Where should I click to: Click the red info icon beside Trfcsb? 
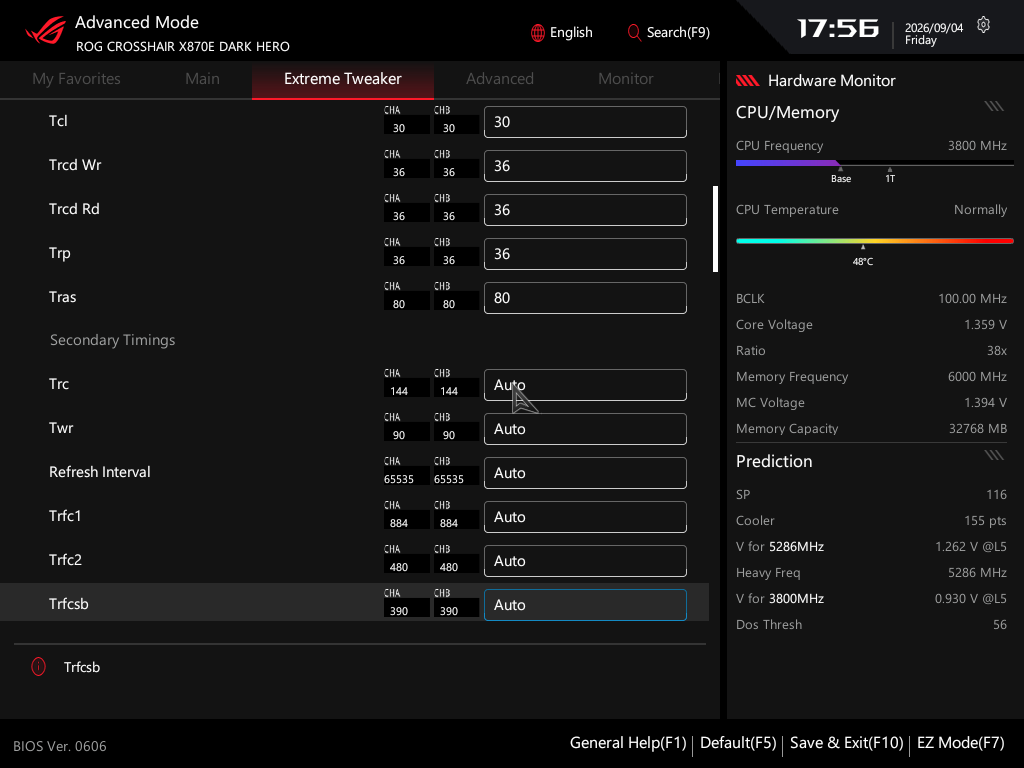point(39,667)
